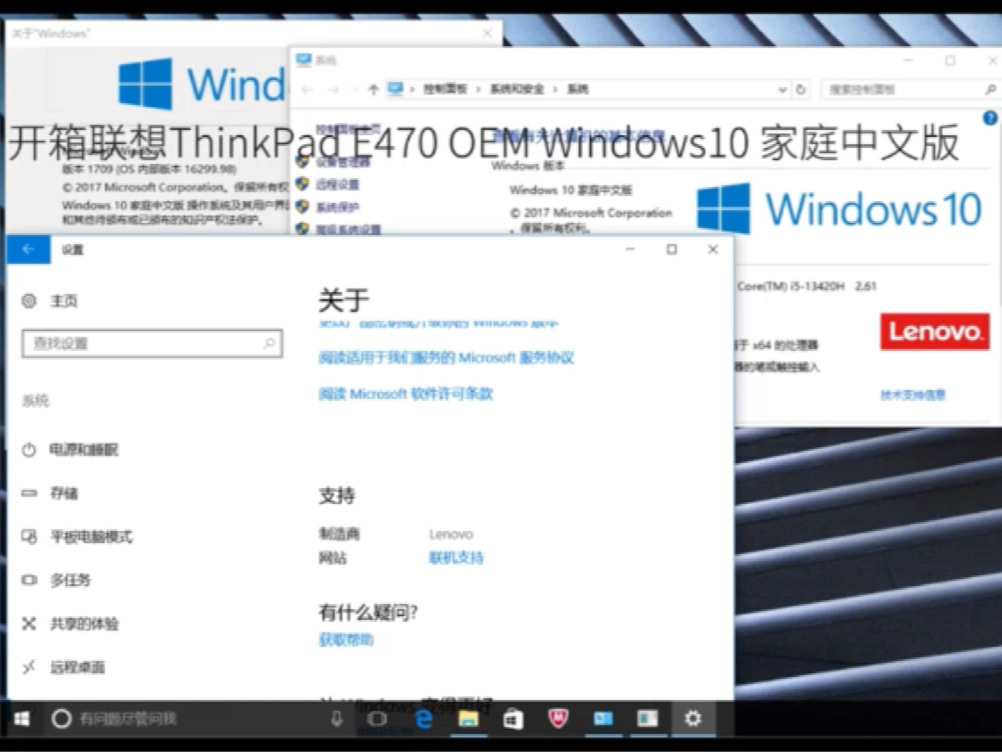Refresh the System control panel window
Viewport: 1002px width, 752px height.
[x=801, y=89]
